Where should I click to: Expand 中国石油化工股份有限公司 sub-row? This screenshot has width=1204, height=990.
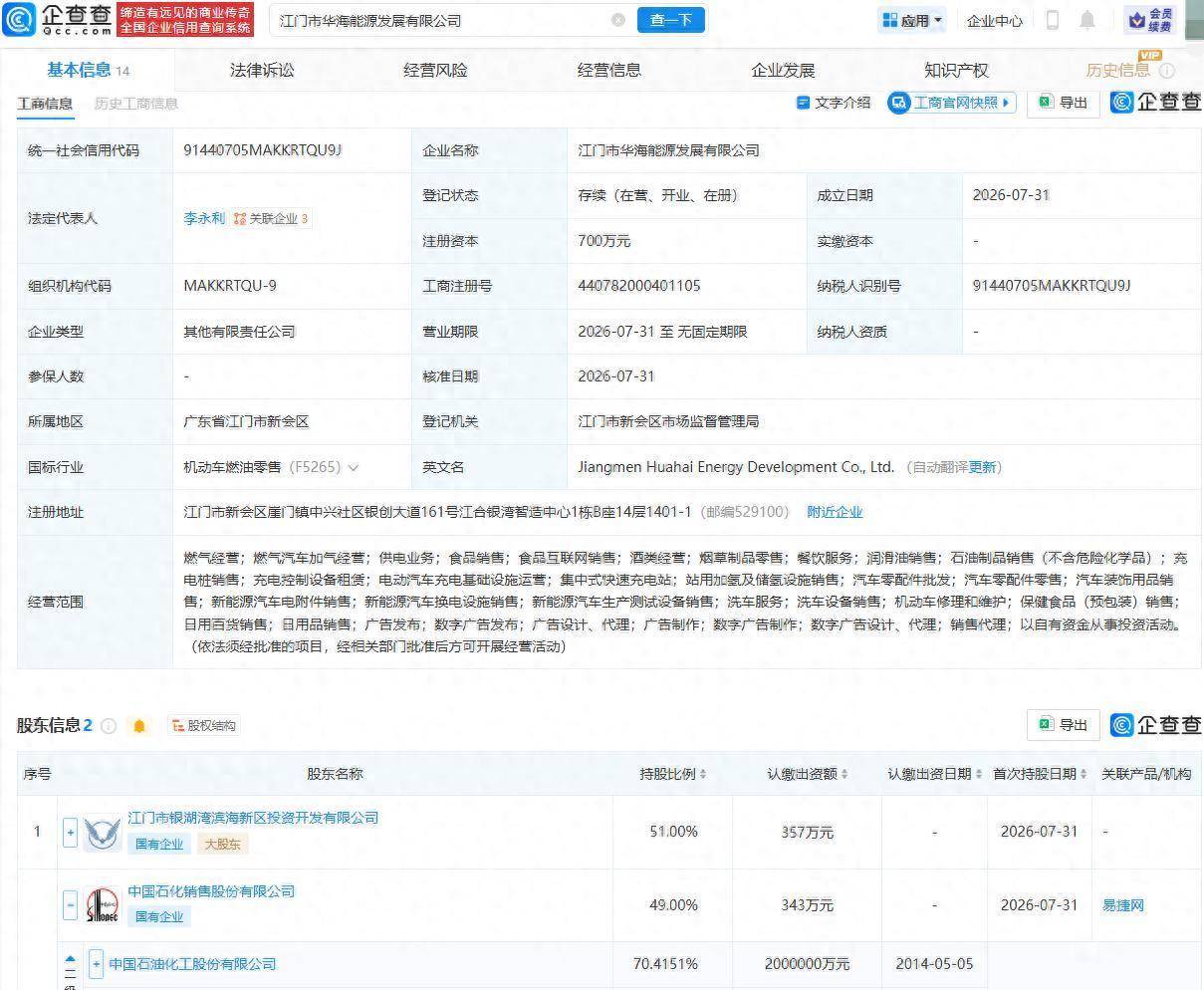[97, 964]
